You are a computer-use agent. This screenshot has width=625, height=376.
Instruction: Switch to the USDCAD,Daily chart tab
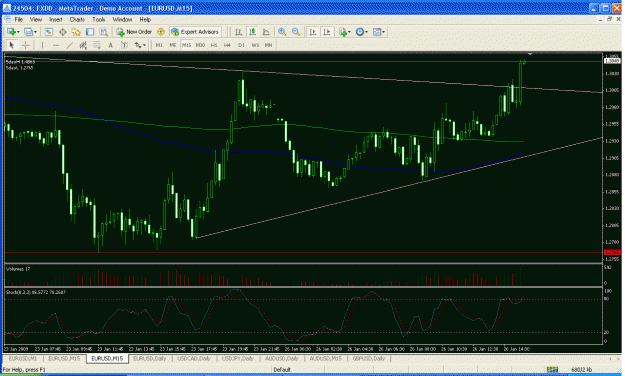tap(194, 359)
